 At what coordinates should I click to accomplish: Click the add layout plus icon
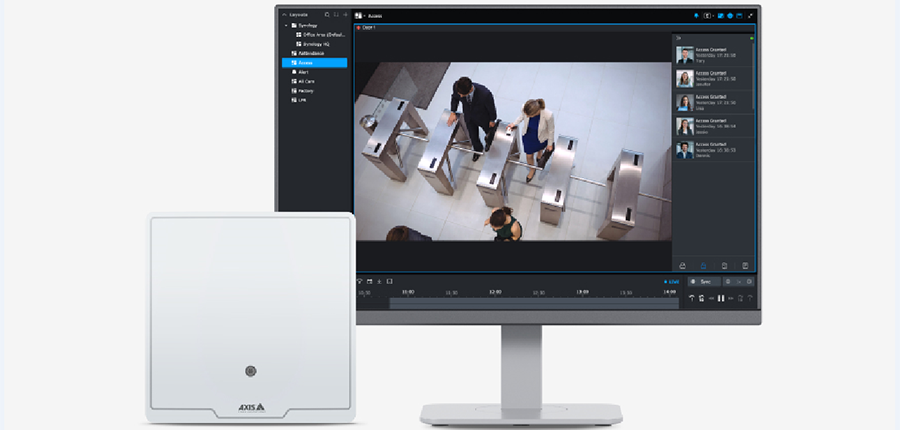point(345,15)
